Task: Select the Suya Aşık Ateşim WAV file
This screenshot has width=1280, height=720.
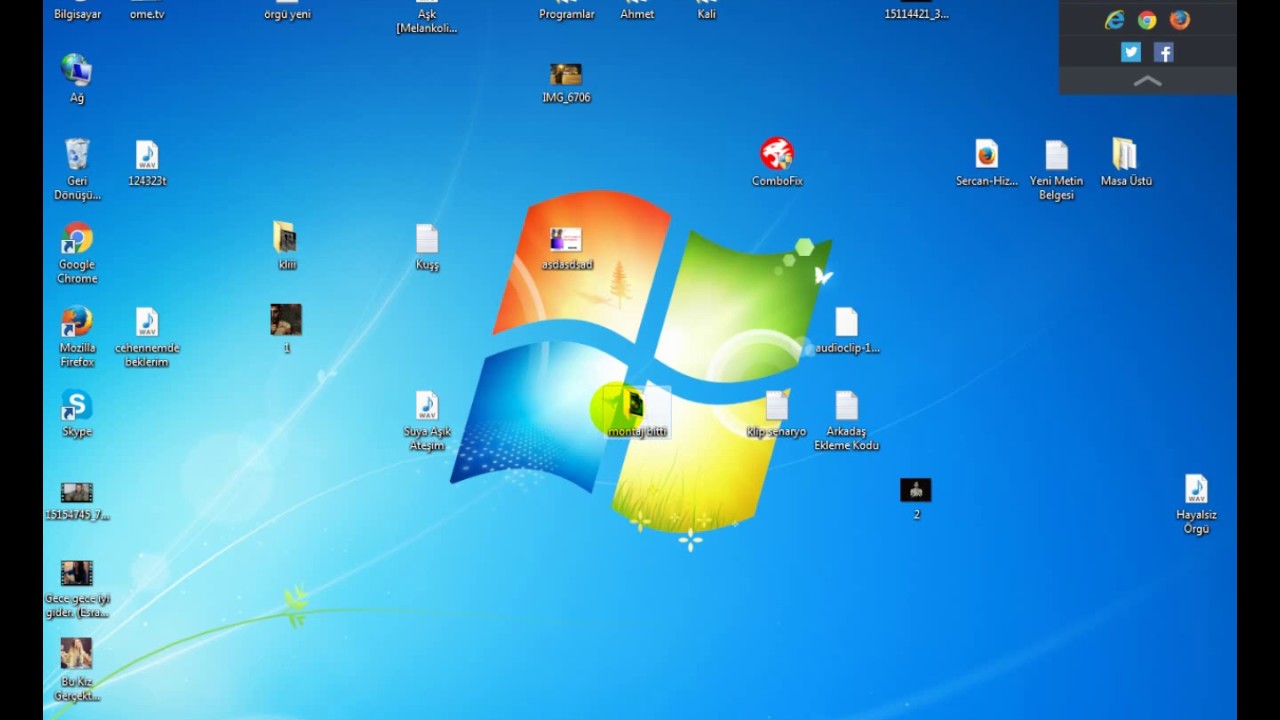Action: pyautogui.click(x=427, y=406)
